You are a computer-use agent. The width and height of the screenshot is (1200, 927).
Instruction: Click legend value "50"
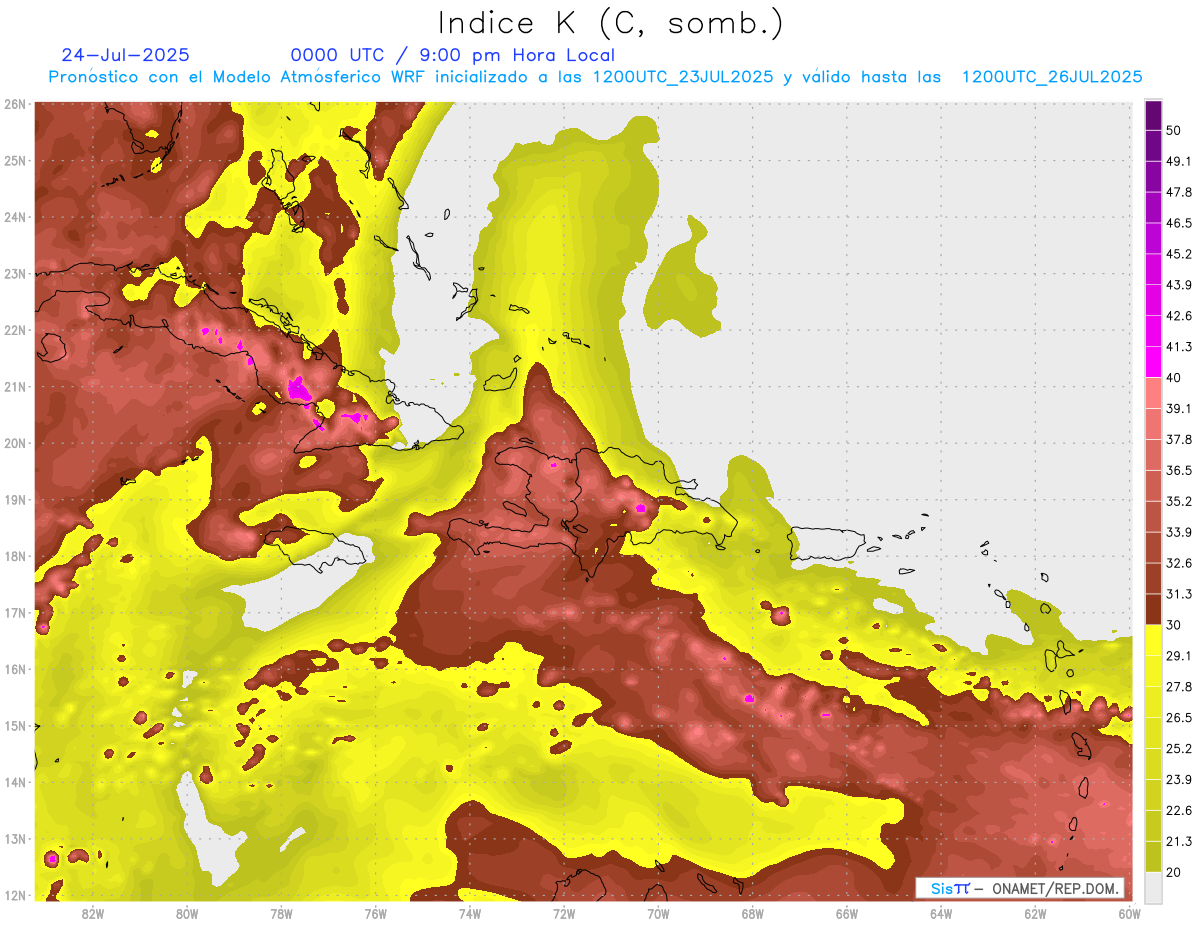(x=1174, y=130)
